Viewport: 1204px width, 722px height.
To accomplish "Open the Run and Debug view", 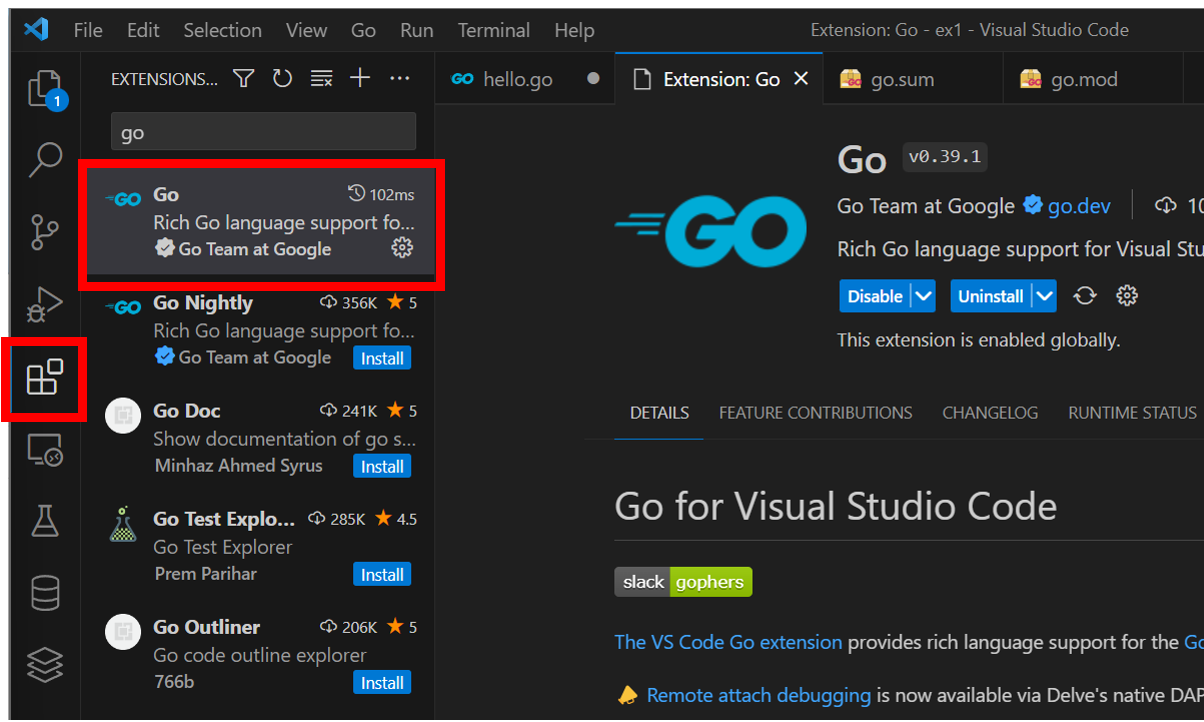I will (x=45, y=303).
